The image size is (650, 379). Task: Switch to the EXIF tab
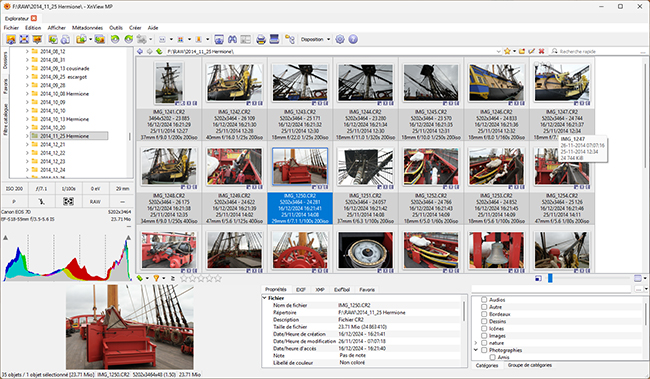pyautogui.click(x=301, y=289)
